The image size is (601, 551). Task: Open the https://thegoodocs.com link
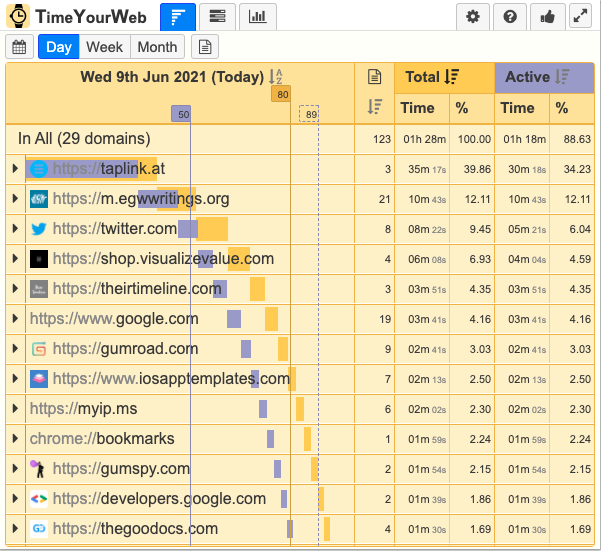(135, 529)
